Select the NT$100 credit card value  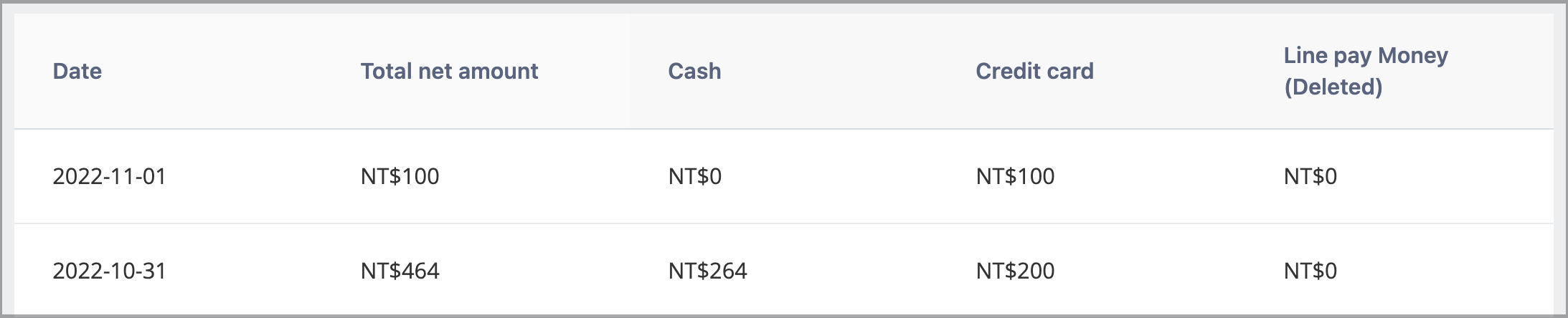point(1015,176)
